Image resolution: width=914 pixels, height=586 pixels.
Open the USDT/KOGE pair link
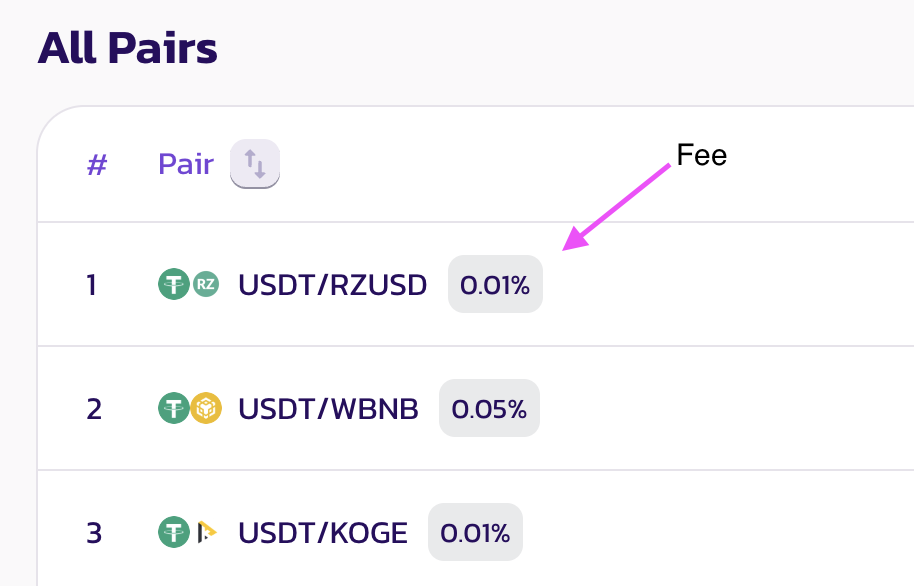point(322,532)
